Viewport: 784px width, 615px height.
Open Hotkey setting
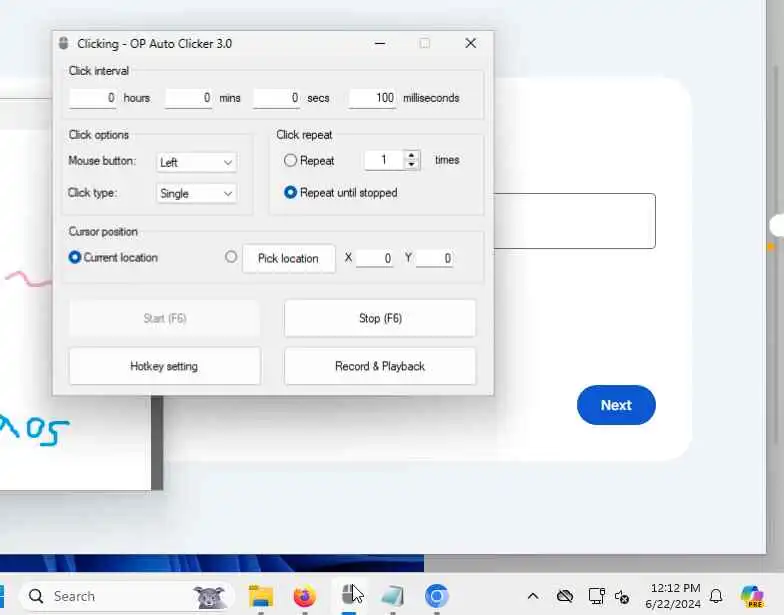tap(164, 366)
